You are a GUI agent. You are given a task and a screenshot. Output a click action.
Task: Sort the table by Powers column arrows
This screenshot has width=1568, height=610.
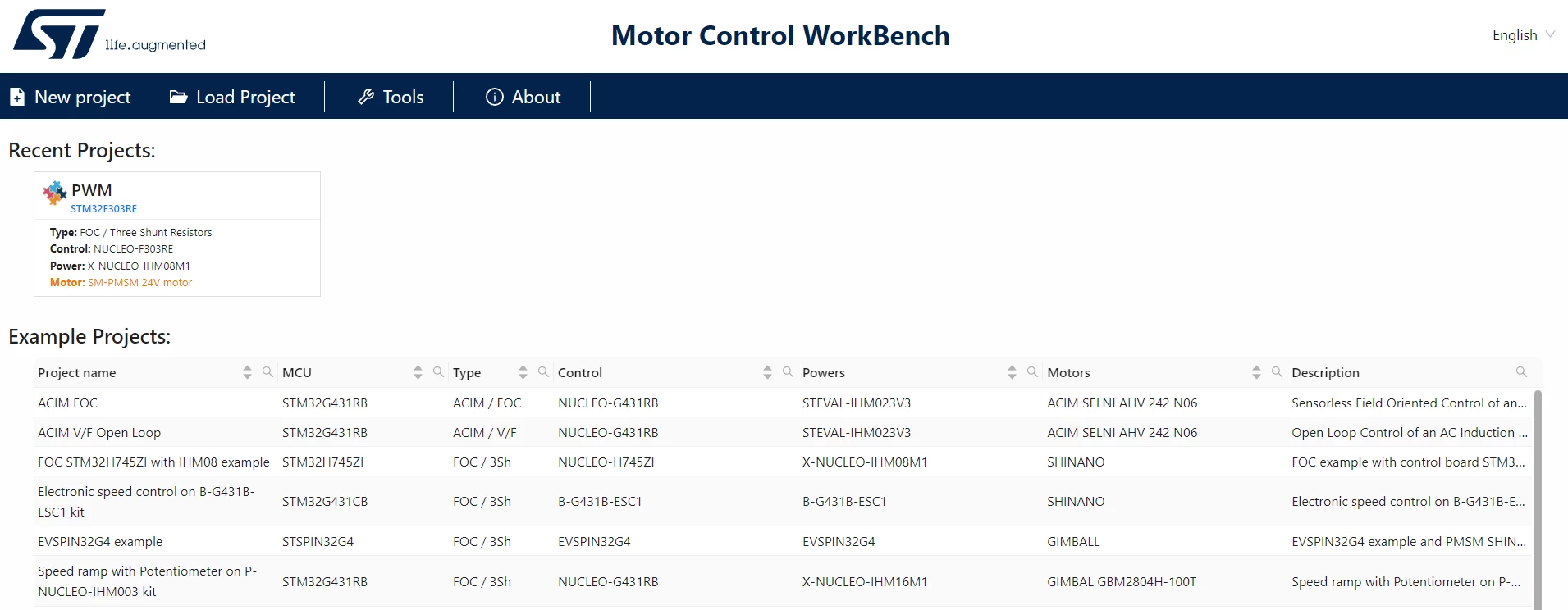coord(1012,372)
